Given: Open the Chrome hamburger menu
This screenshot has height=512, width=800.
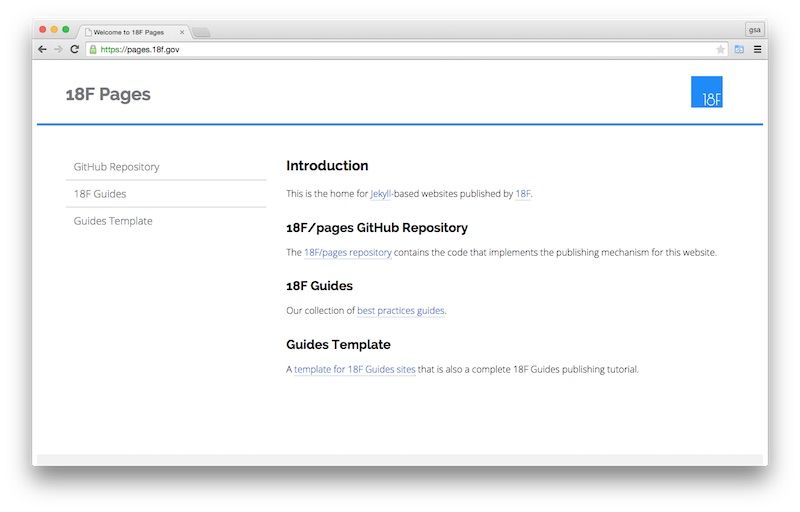Looking at the screenshot, I should point(758,49).
